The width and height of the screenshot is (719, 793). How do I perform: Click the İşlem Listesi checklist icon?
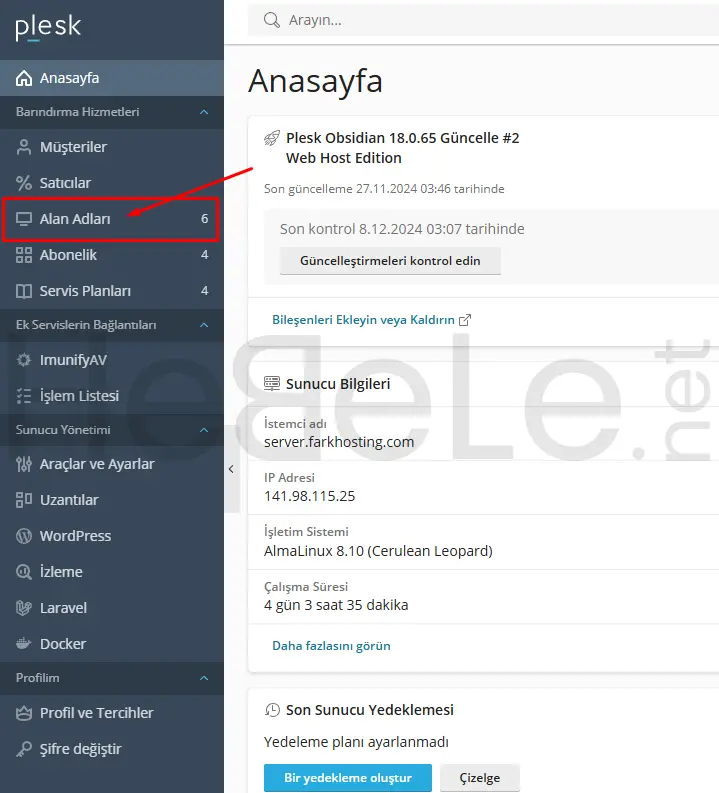point(24,396)
